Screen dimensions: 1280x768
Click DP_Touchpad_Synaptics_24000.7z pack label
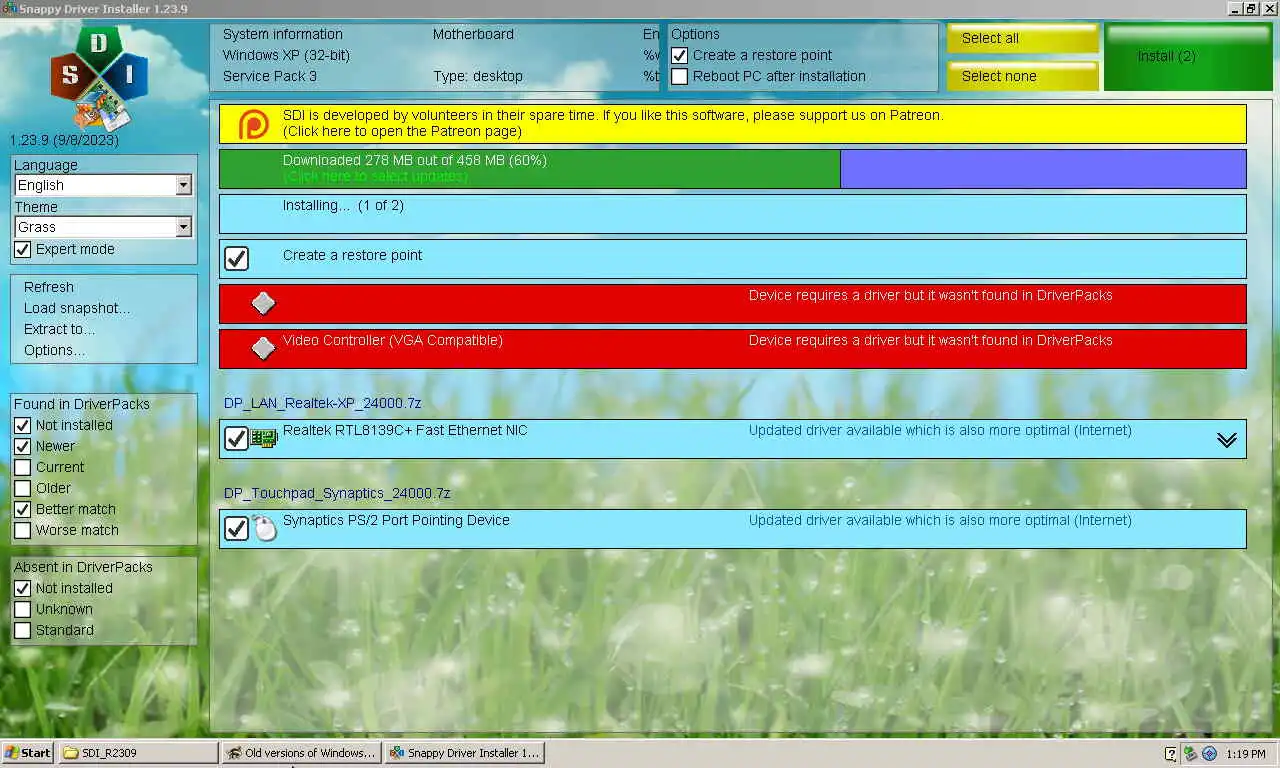337,493
